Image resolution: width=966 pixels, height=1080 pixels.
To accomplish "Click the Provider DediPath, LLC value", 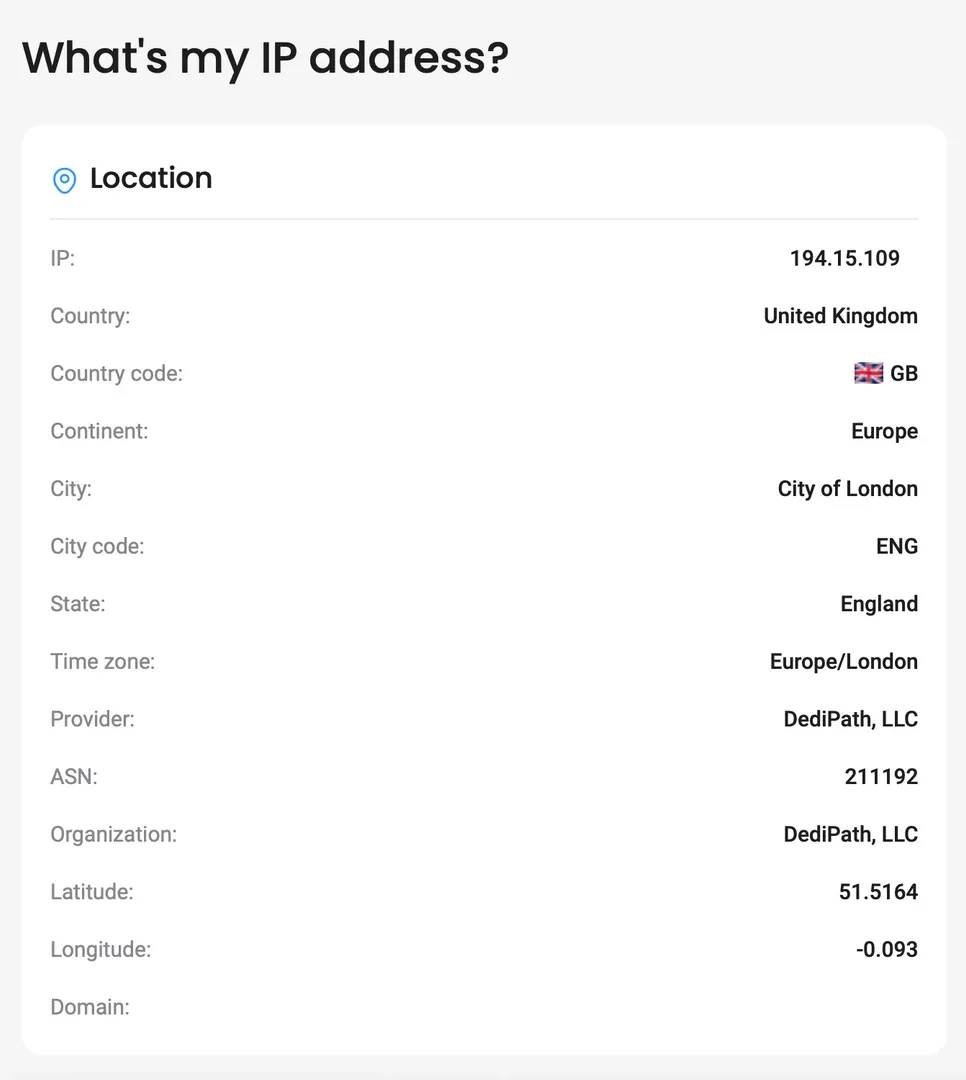I will tap(850, 719).
